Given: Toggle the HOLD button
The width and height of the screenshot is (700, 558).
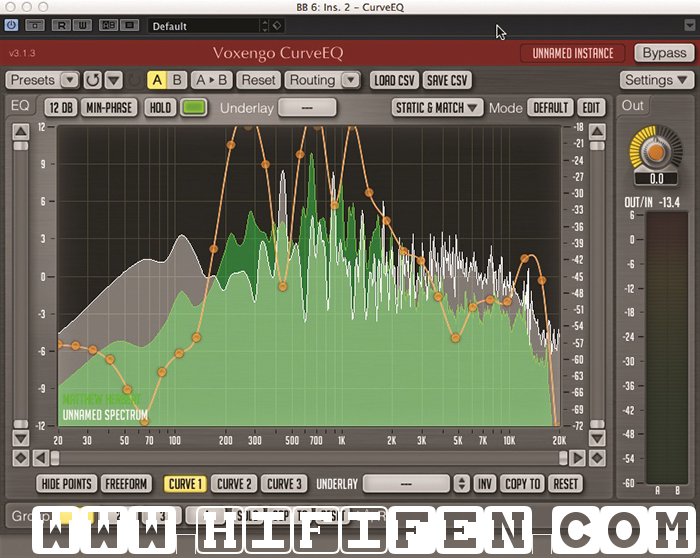Looking at the screenshot, I should click(160, 108).
